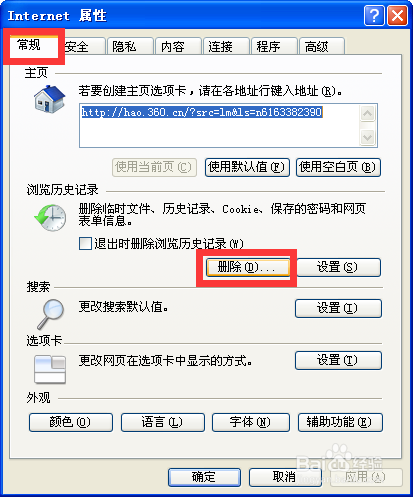This screenshot has height=497, width=413.
Task: Click the homepage box scroll down arrow
Action: click(367, 137)
